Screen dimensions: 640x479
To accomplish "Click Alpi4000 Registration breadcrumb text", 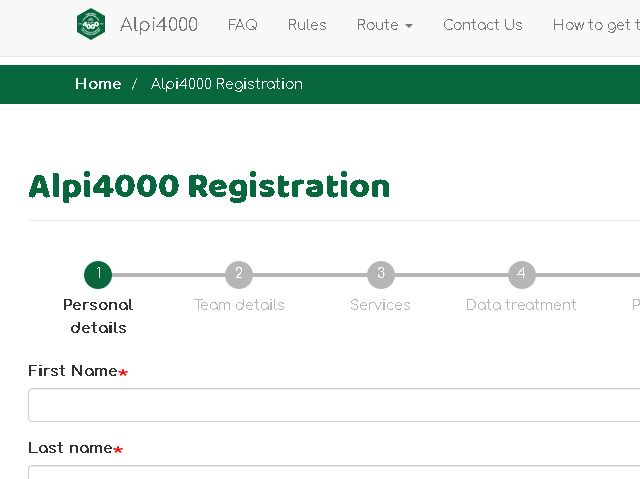I will coord(227,84).
